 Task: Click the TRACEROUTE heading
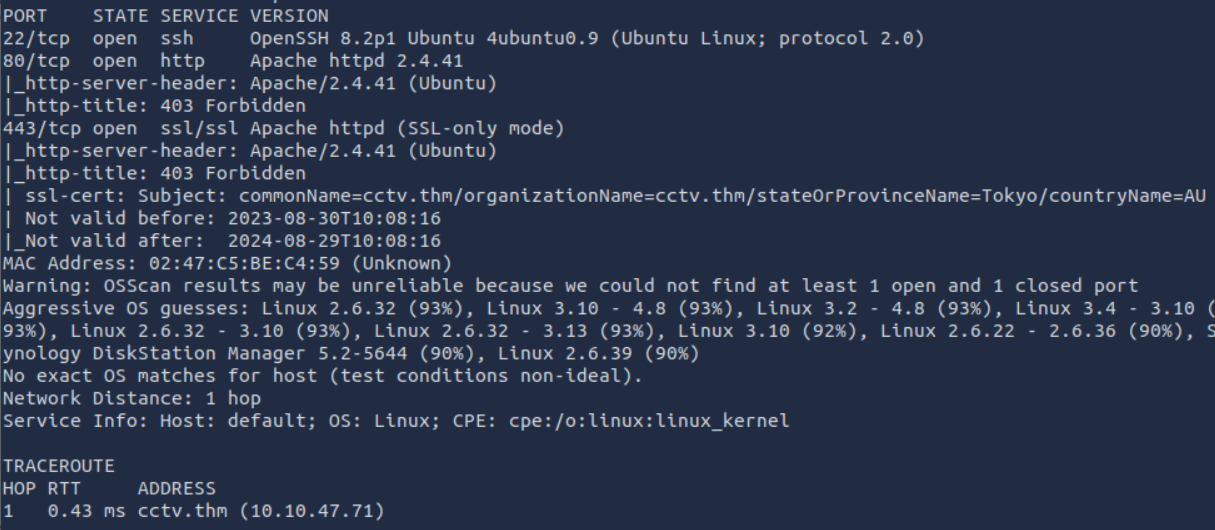58,466
